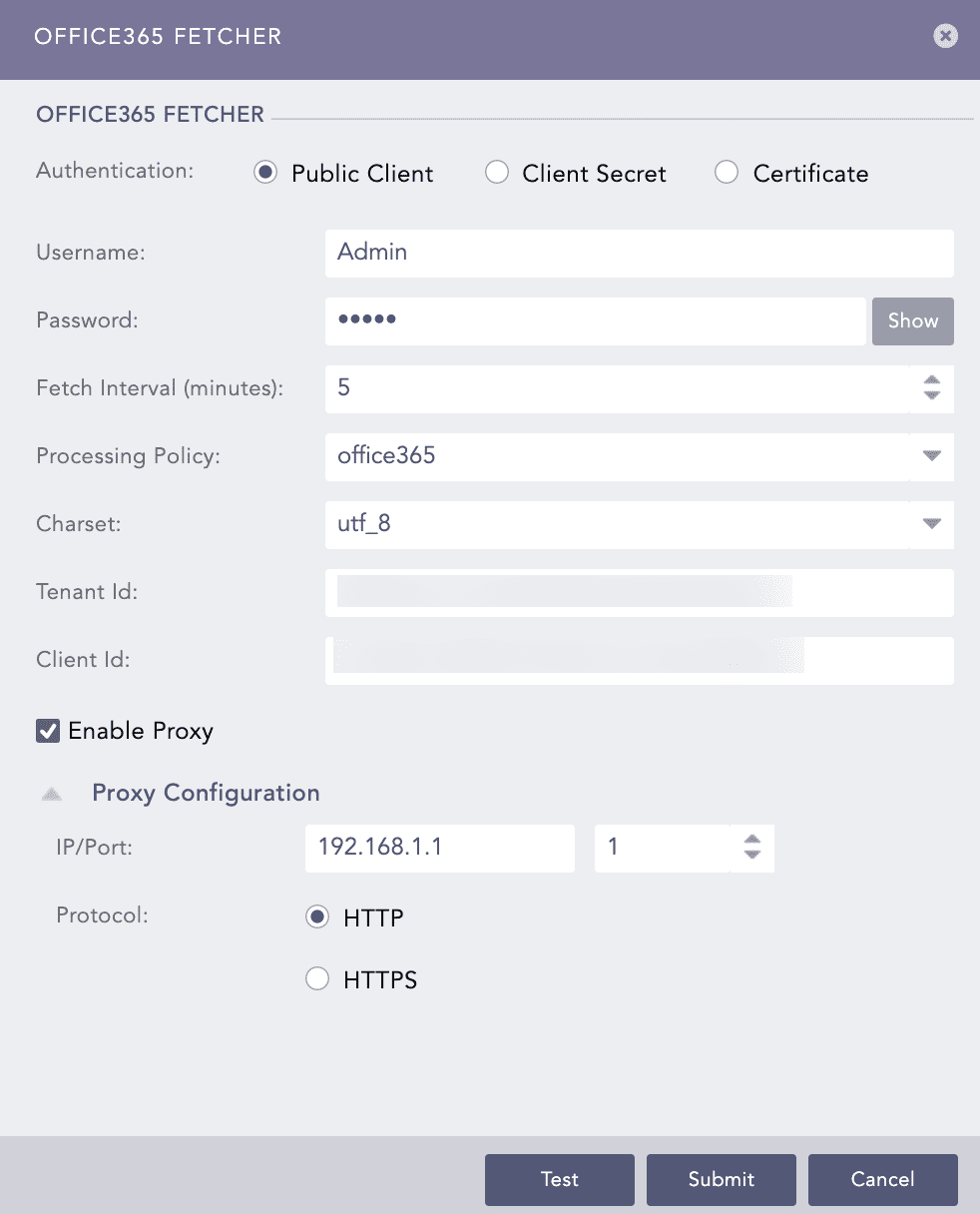Select the Public Client authentication option

pyautogui.click(x=264, y=173)
